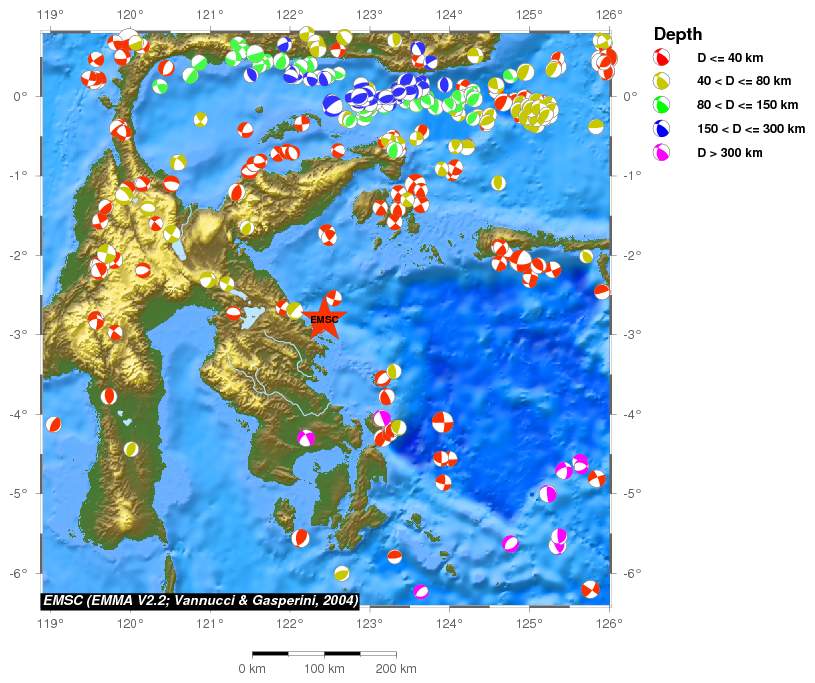Click the '150 < D <= 300 km' legend text
This screenshot has height=683, width=815.
pyautogui.click(x=750, y=129)
